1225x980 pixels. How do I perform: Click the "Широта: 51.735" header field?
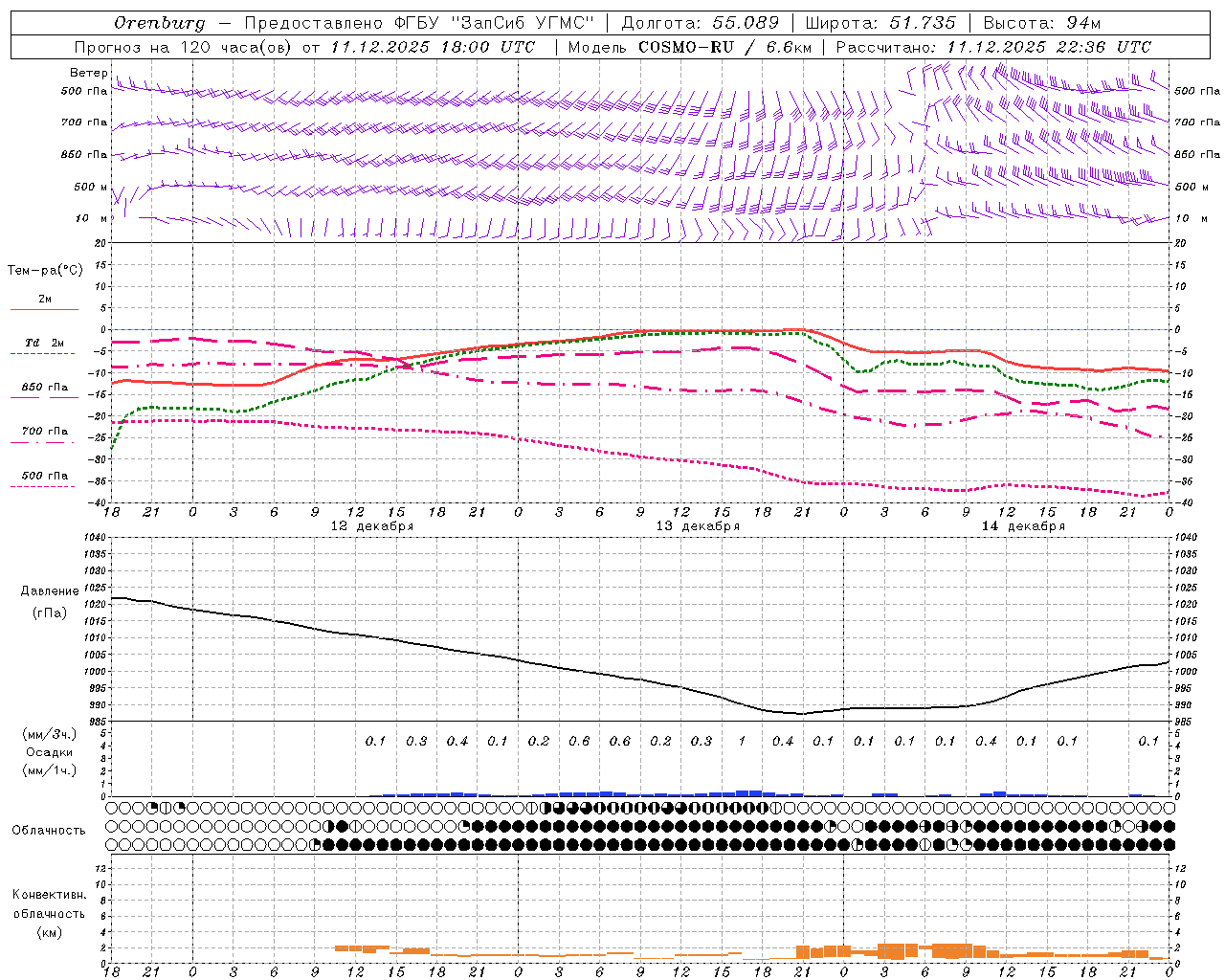click(880, 23)
